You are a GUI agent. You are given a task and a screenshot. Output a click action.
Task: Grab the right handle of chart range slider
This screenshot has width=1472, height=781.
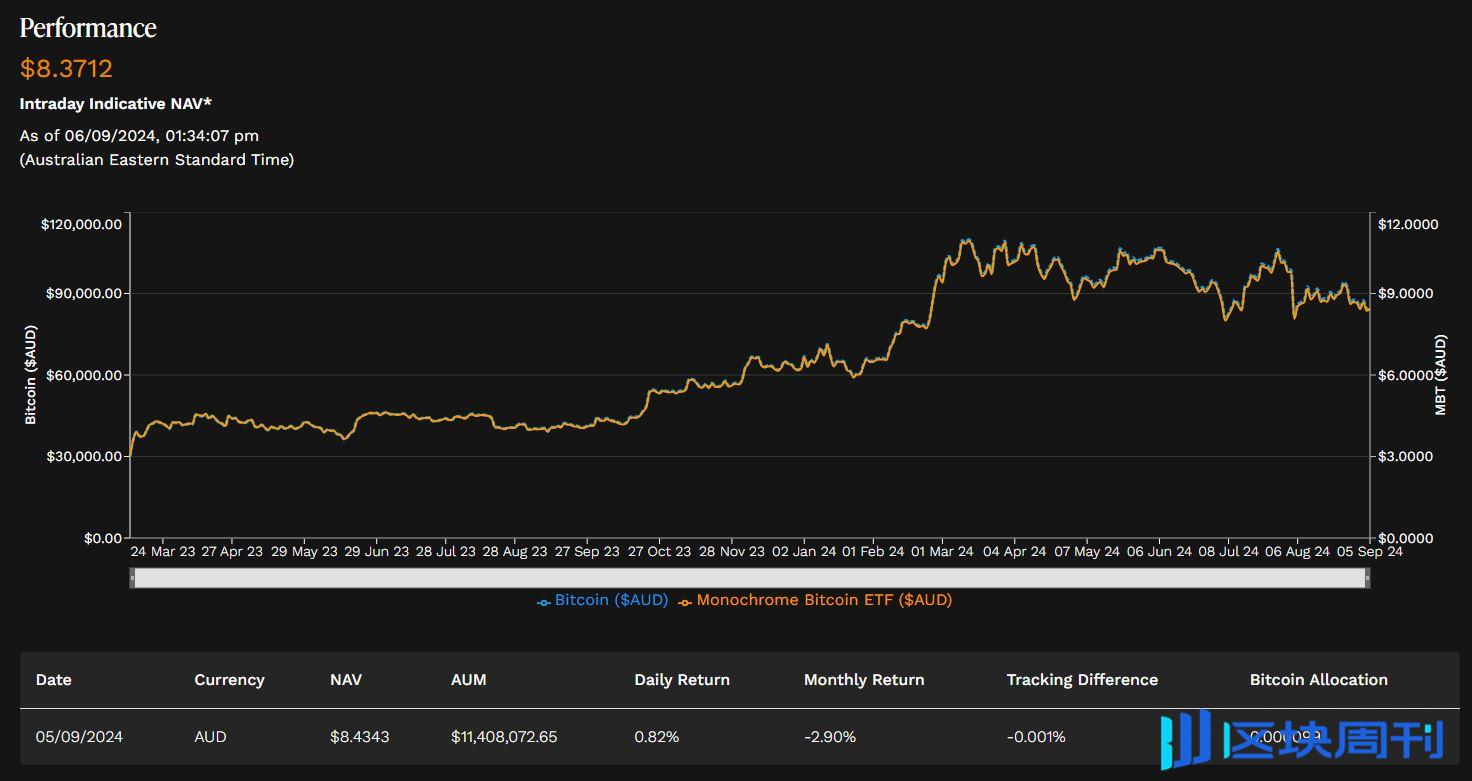coord(1367,578)
